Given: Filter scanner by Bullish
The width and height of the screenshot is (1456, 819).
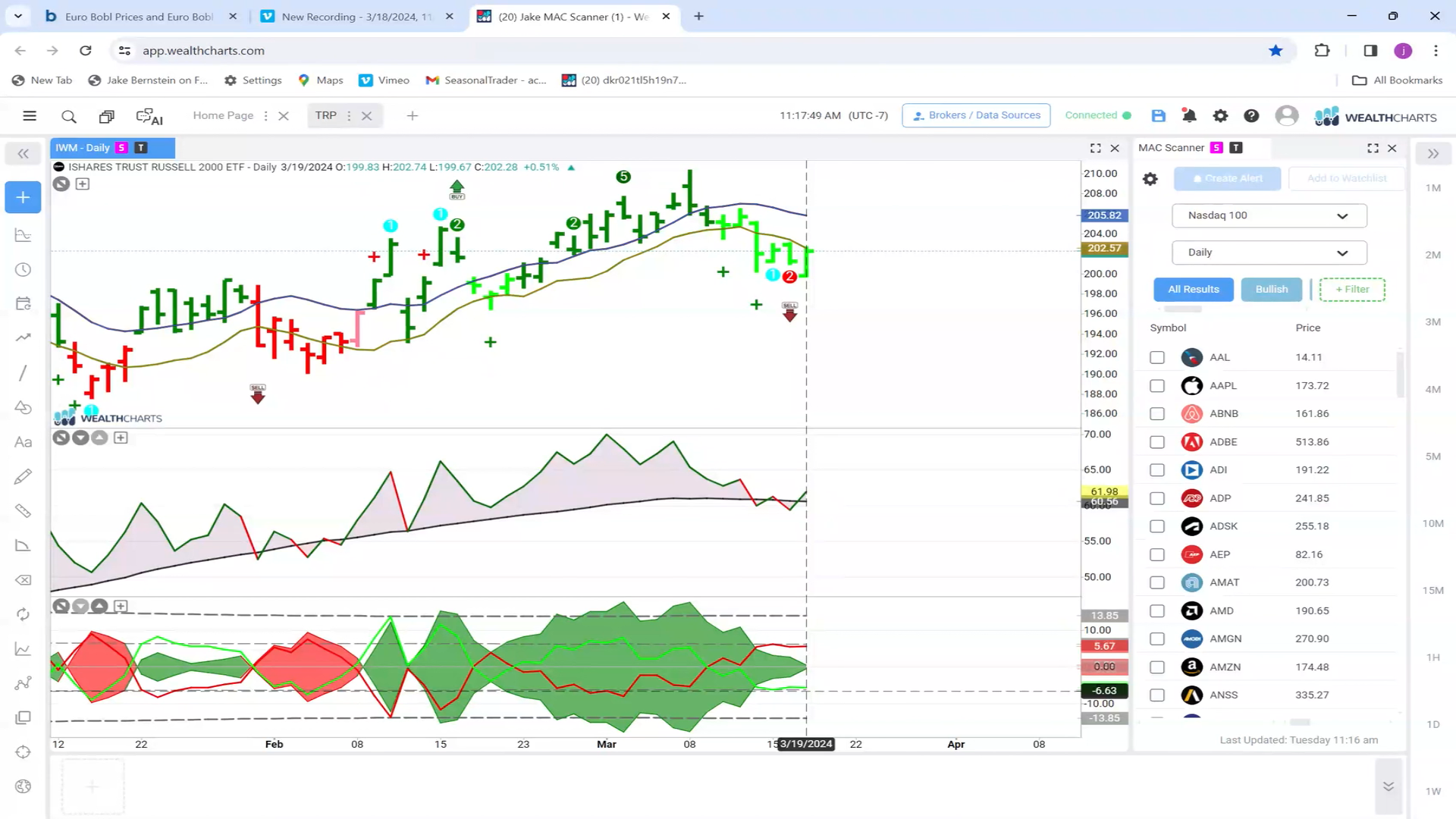Looking at the screenshot, I should point(1271,290).
